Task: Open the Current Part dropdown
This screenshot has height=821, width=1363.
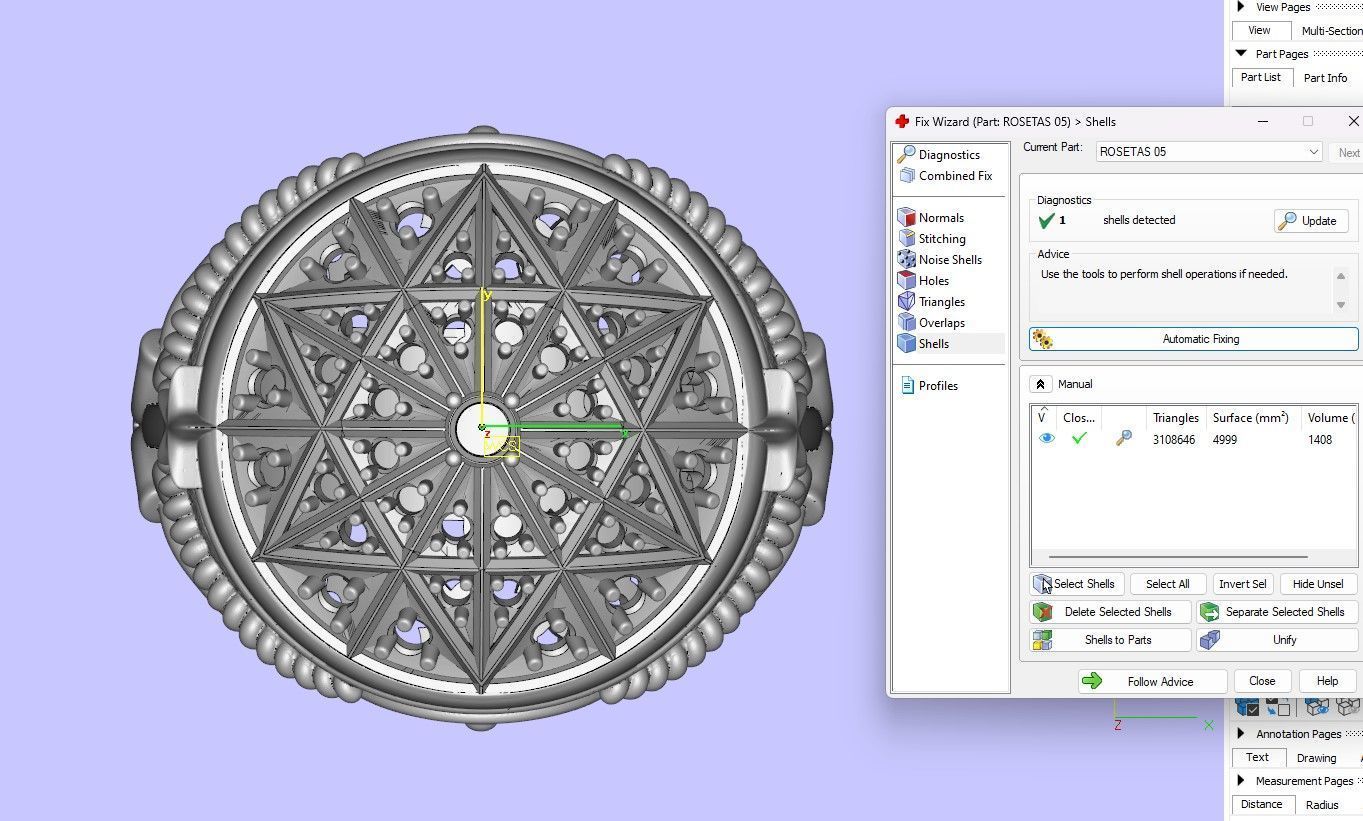Action: tap(1209, 152)
